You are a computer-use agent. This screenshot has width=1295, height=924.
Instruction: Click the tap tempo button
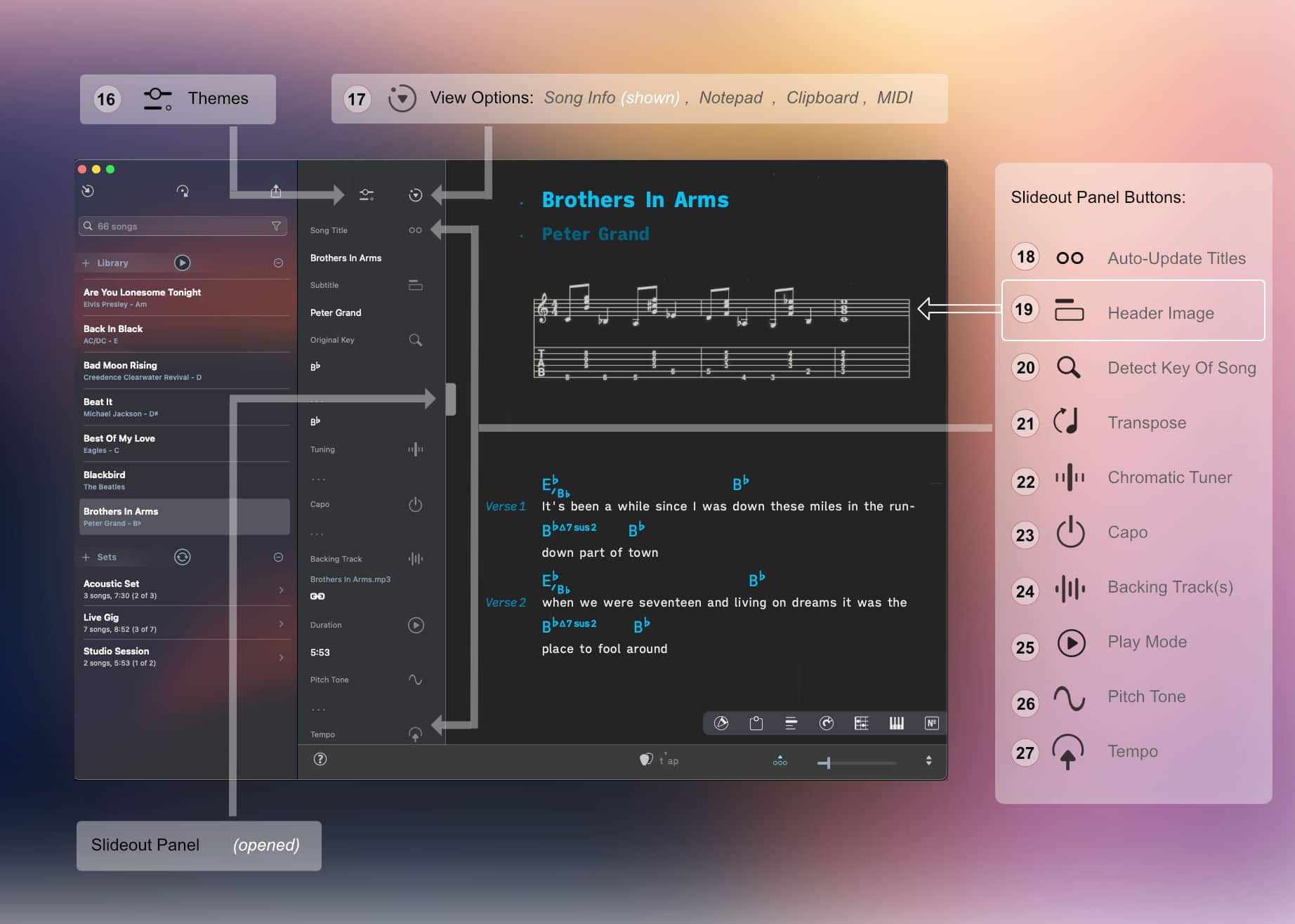[669, 760]
